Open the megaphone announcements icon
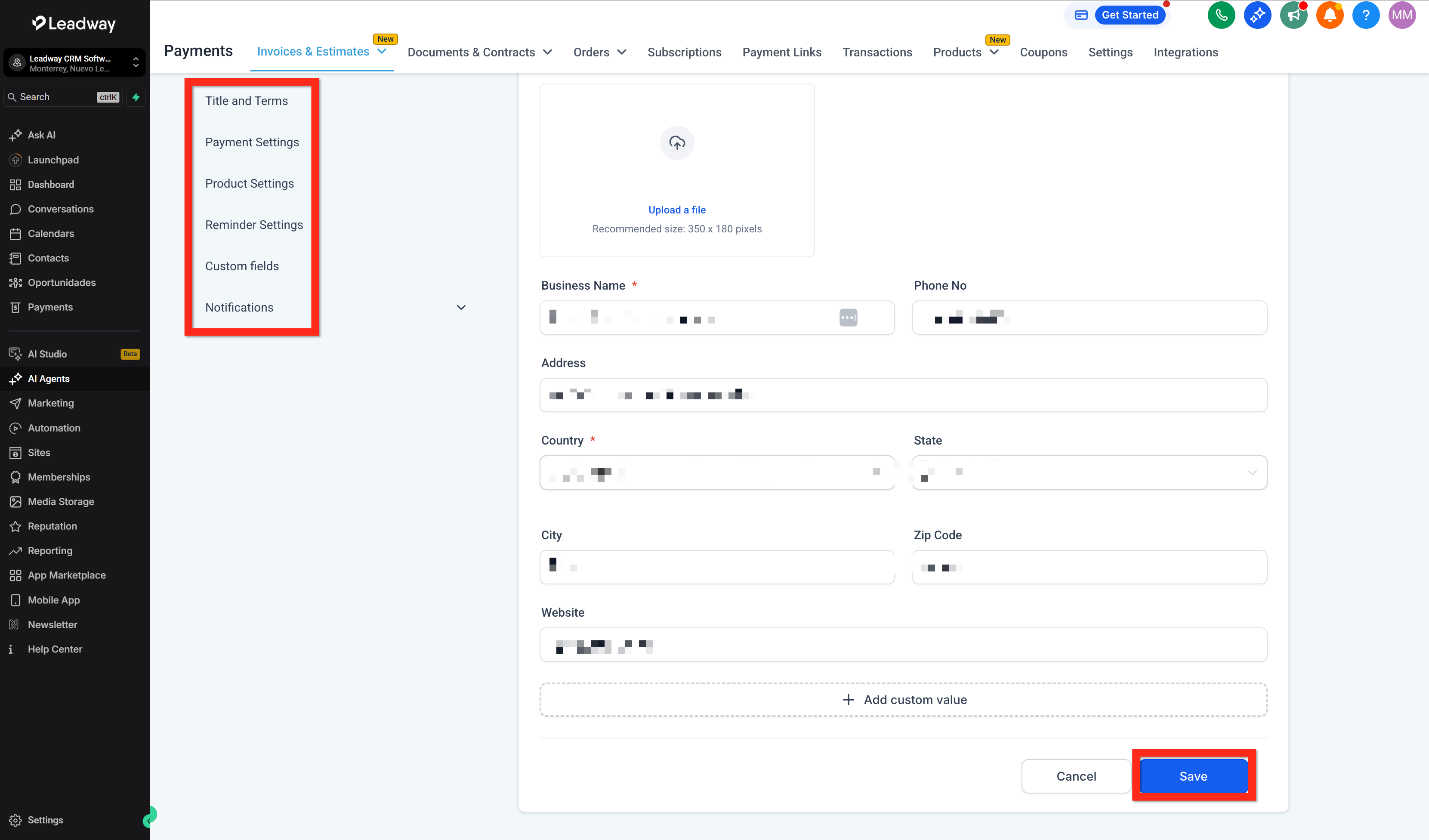This screenshot has width=1429, height=840. (1293, 15)
